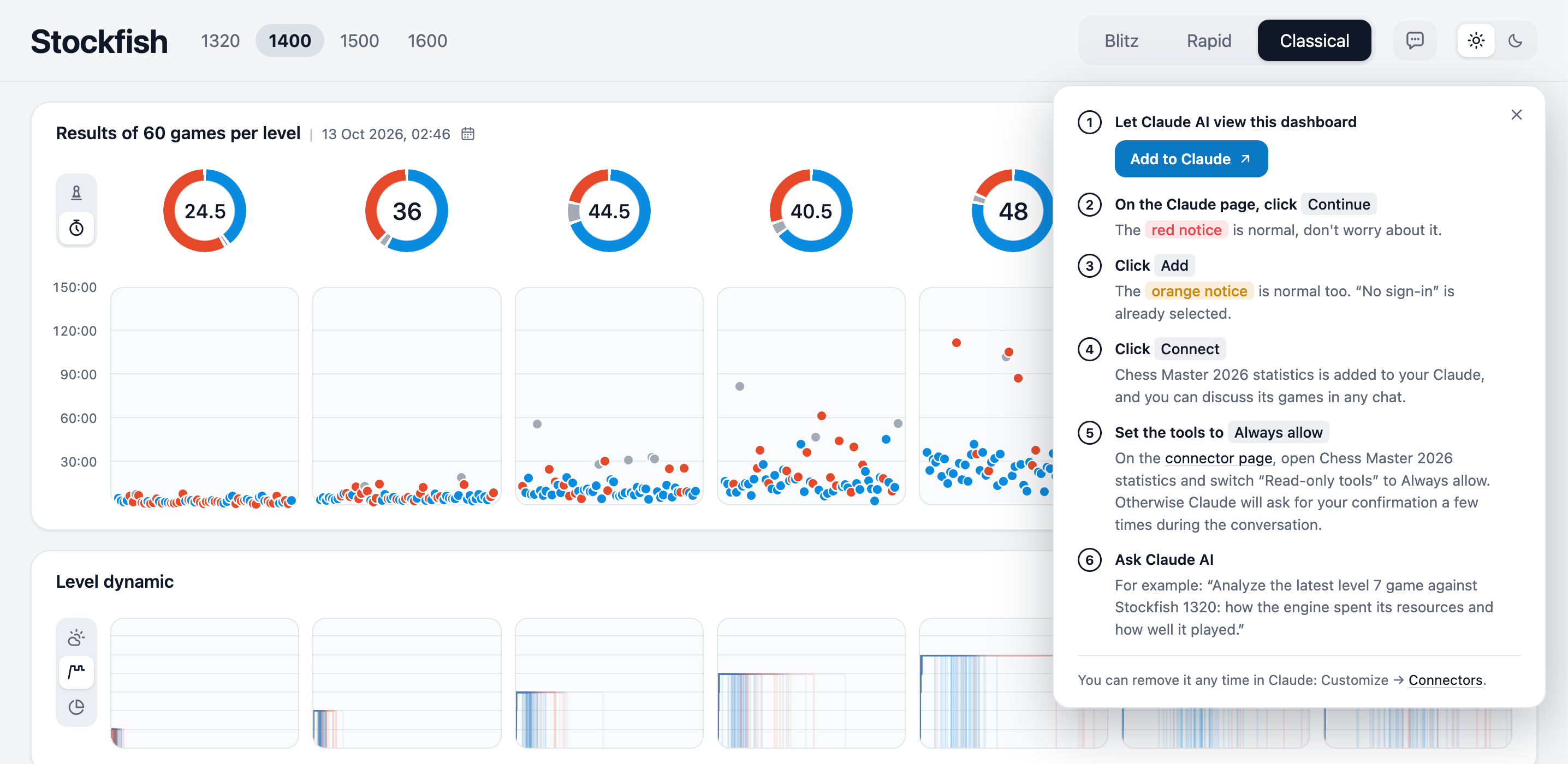Select the step line chart icon

(x=76, y=672)
